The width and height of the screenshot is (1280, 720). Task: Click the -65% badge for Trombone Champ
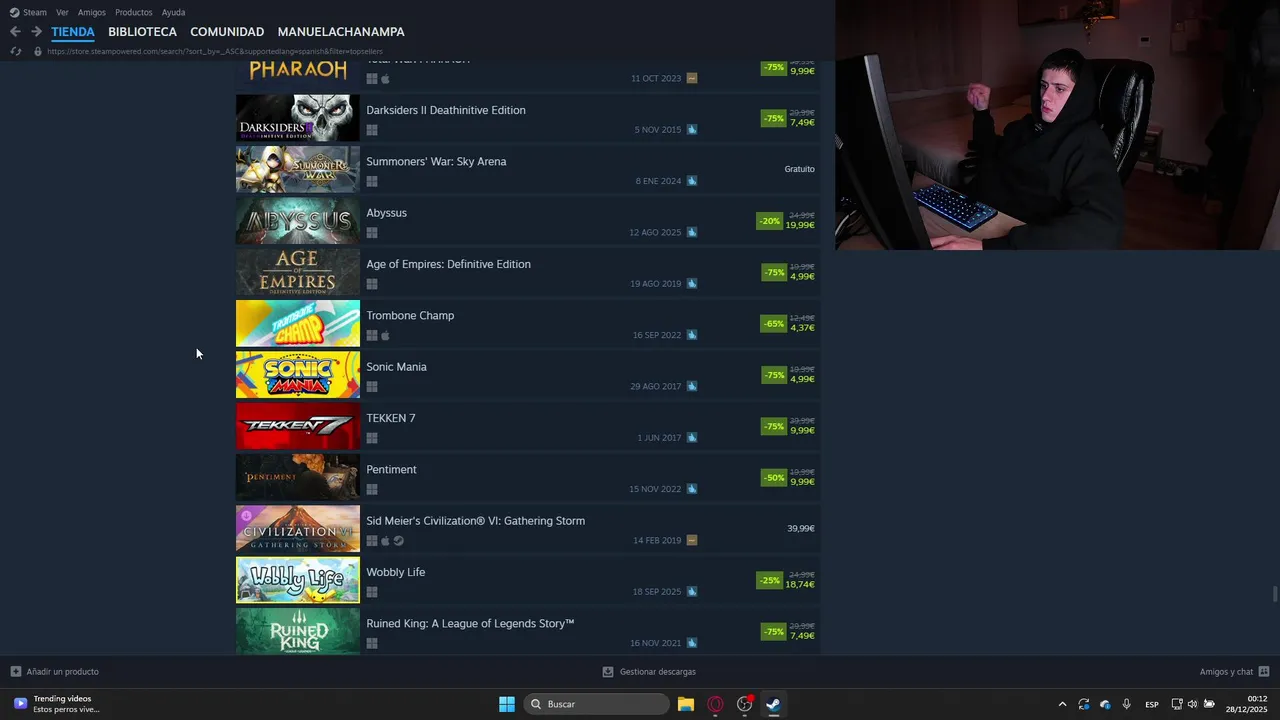pos(773,324)
